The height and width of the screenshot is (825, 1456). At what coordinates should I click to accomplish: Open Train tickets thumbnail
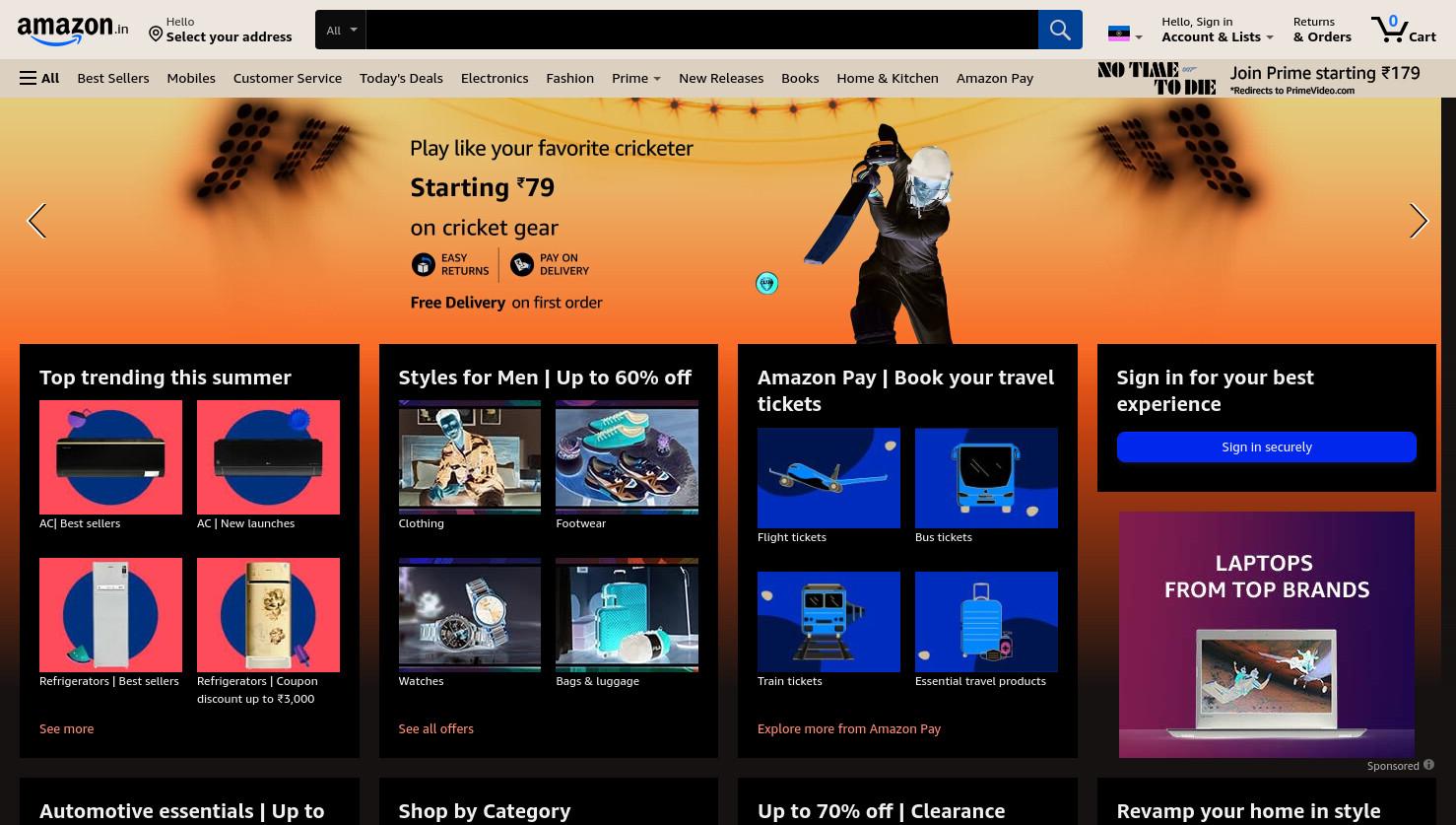click(828, 622)
